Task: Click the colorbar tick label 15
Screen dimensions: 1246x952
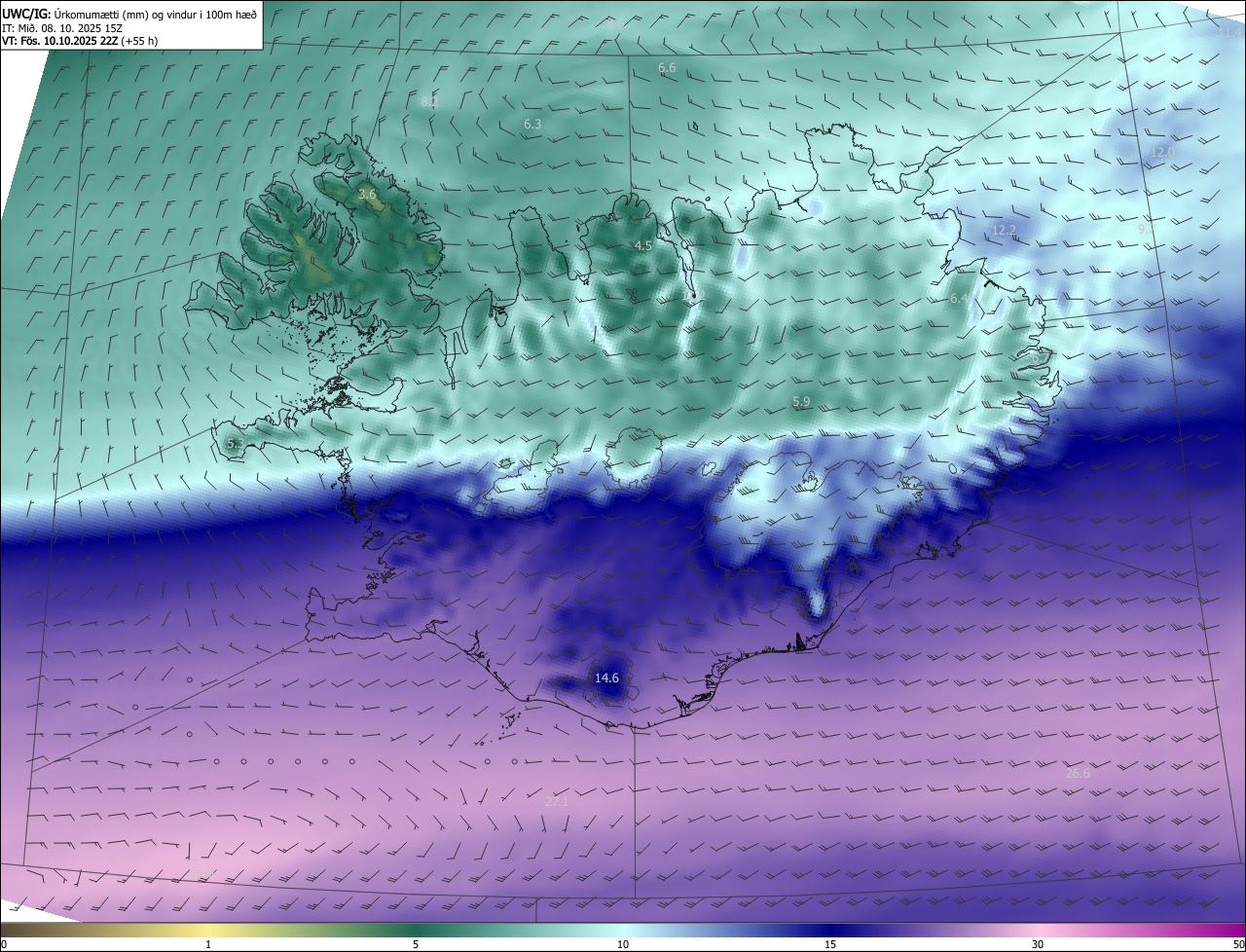Action: pyautogui.click(x=830, y=945)
